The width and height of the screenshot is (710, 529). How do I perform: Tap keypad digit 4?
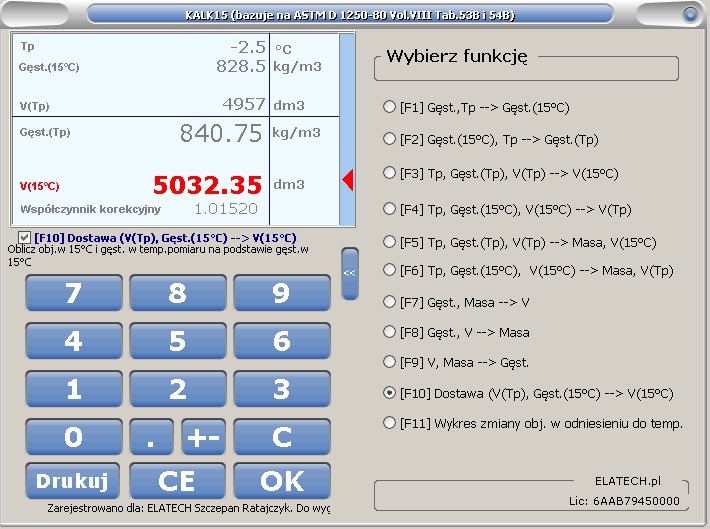click(74, 341)
